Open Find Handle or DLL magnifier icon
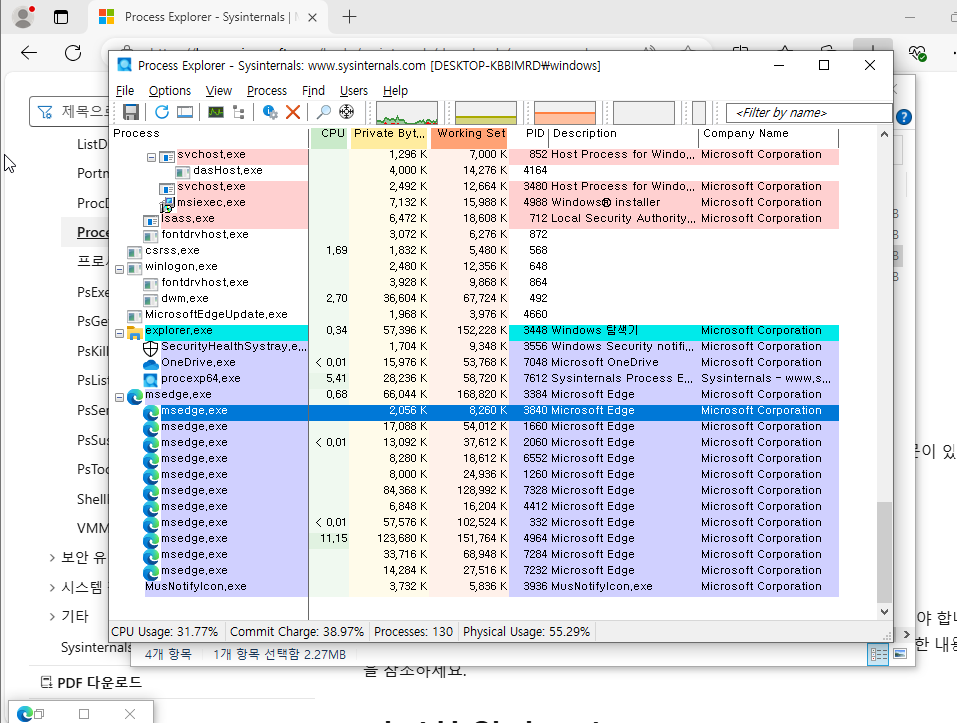 [323, 112]
